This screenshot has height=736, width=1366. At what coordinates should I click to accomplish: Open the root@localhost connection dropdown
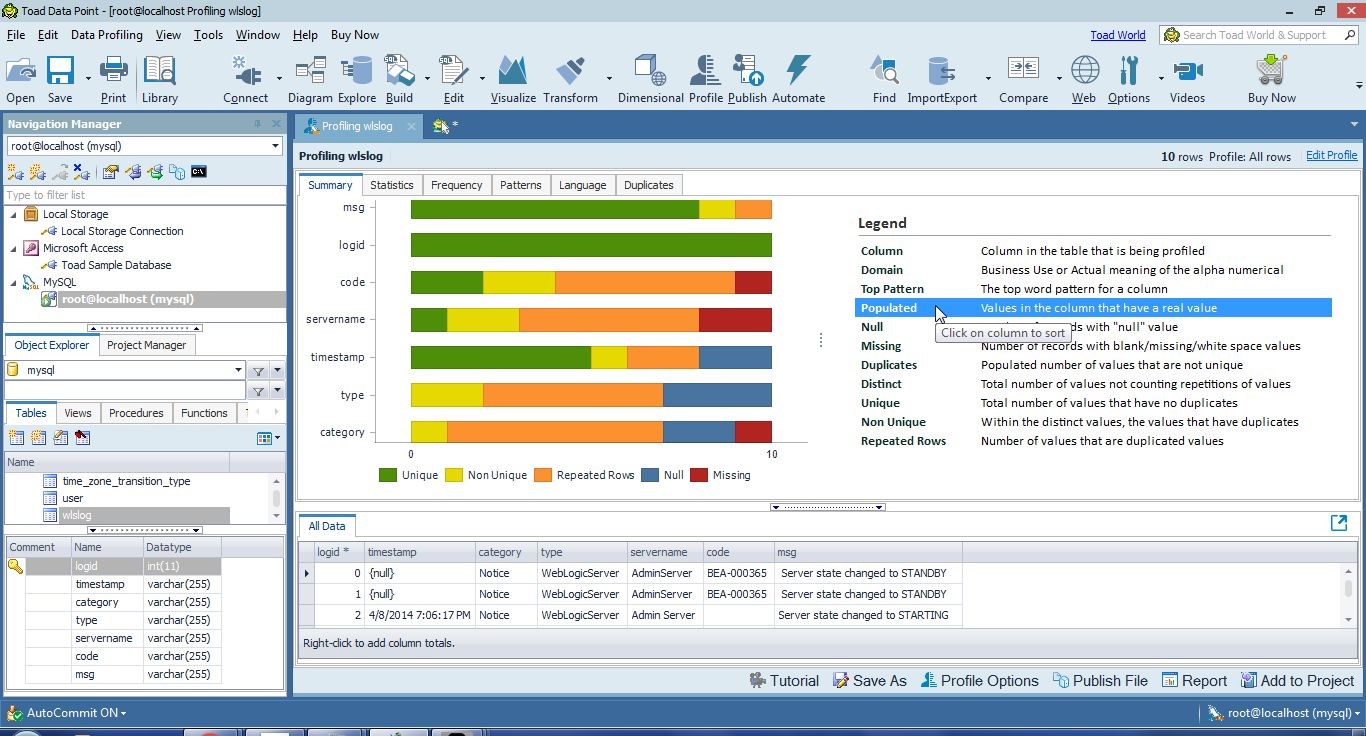275,146
